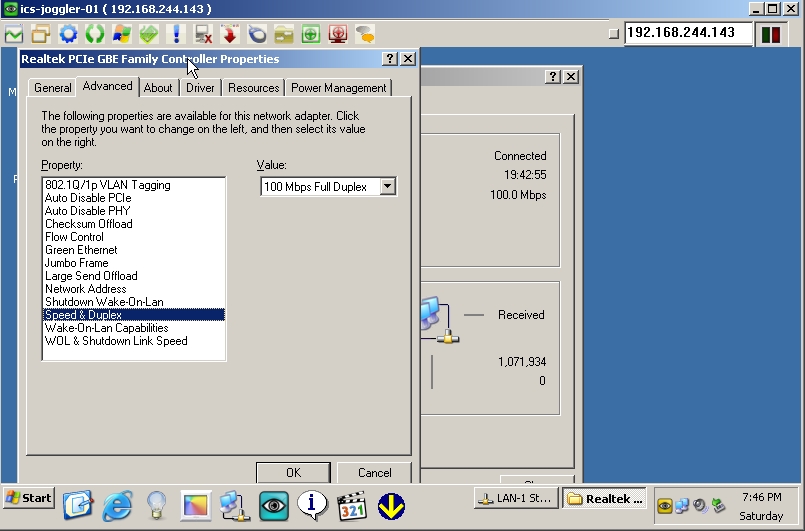Screen dimensions: 805x531
Task: Click the red steering wheel monitor icon
Action: point(338,34)
